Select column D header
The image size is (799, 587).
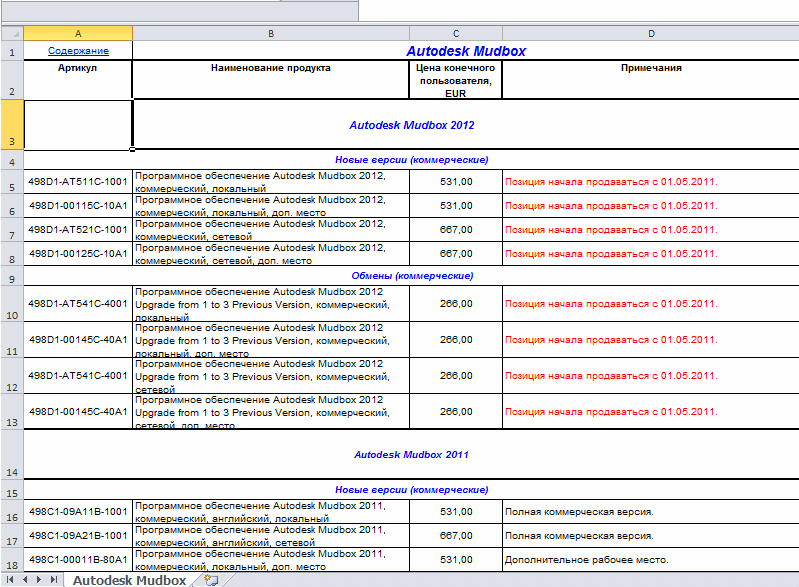click(x=651, y=34)
